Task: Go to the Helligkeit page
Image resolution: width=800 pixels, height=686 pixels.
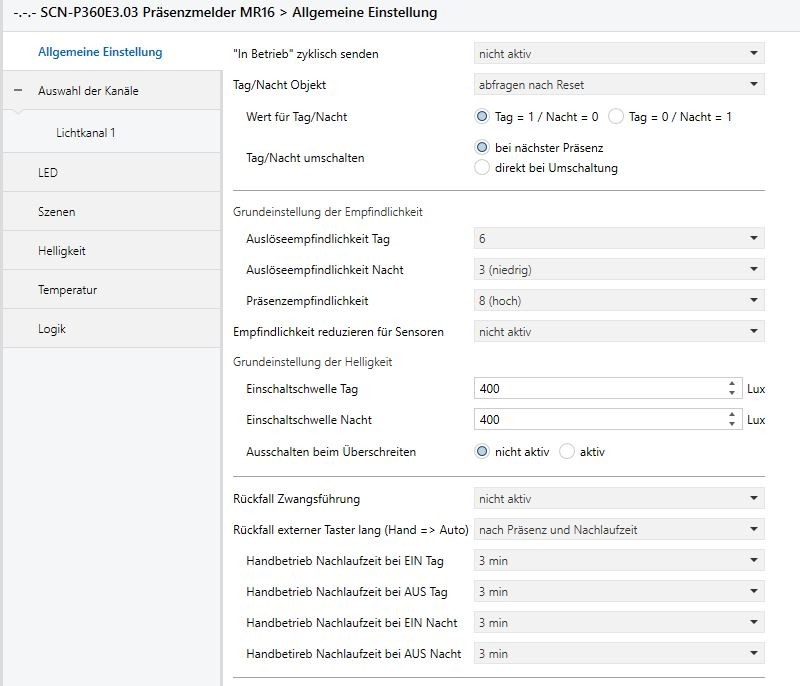Action: (x=62, y=251)
